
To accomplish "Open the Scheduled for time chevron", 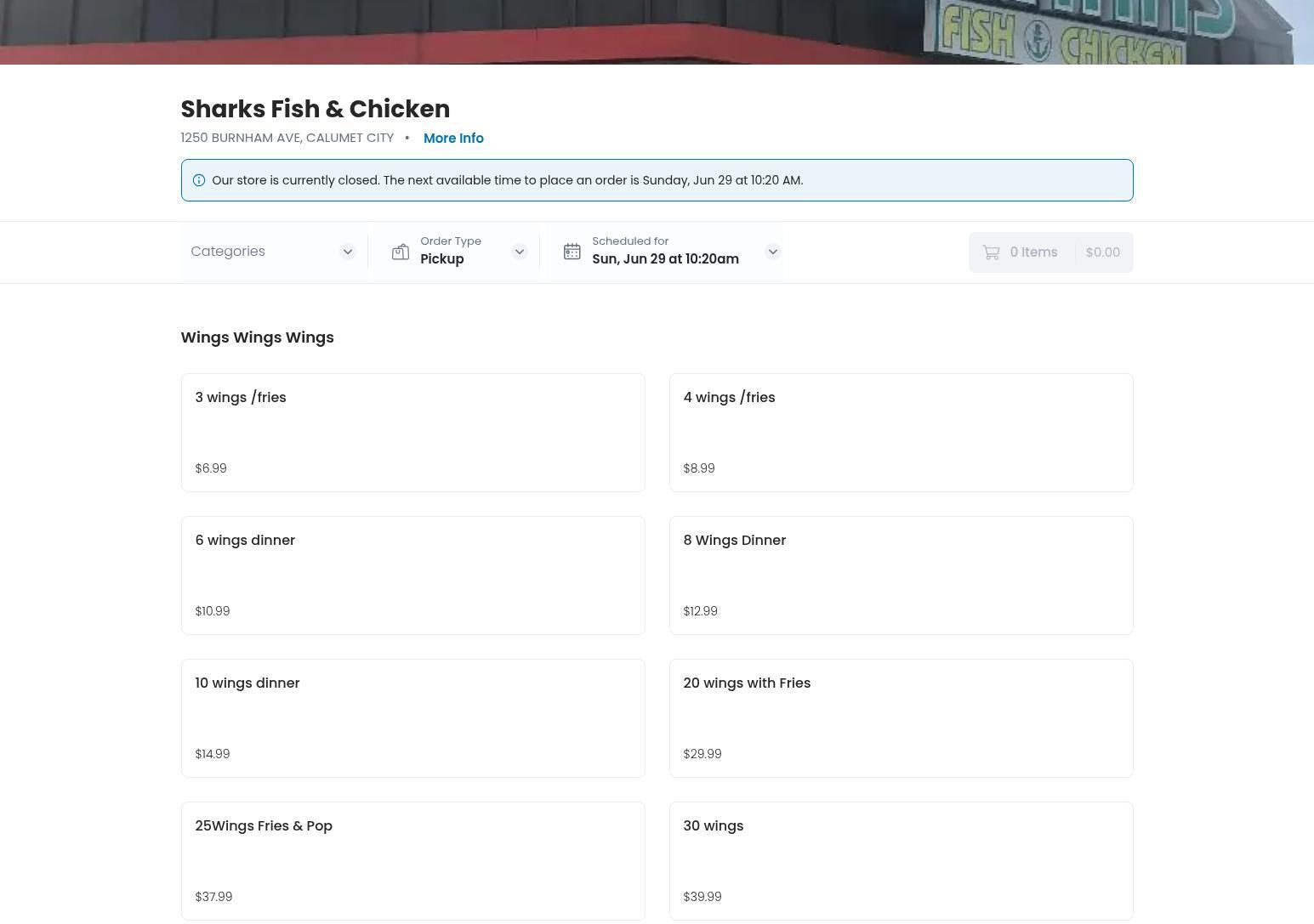I will tap(772, 252).
